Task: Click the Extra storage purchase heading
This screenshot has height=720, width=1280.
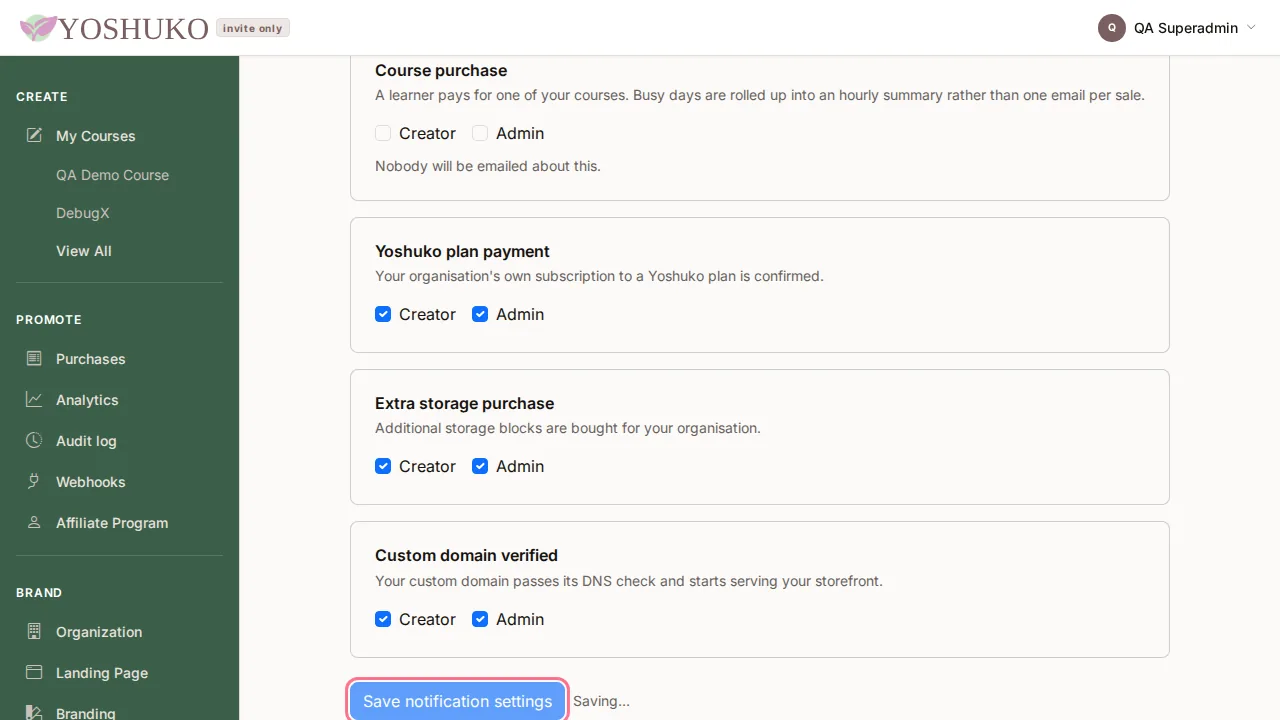Action: click(x=464, y=403)
